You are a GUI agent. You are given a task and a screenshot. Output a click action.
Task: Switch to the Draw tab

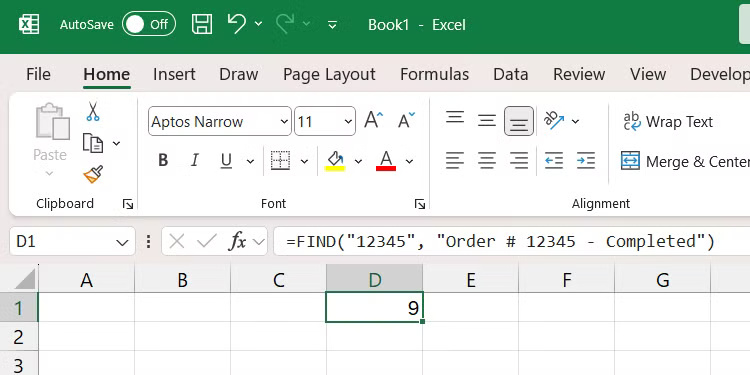(x=239, y=74)
